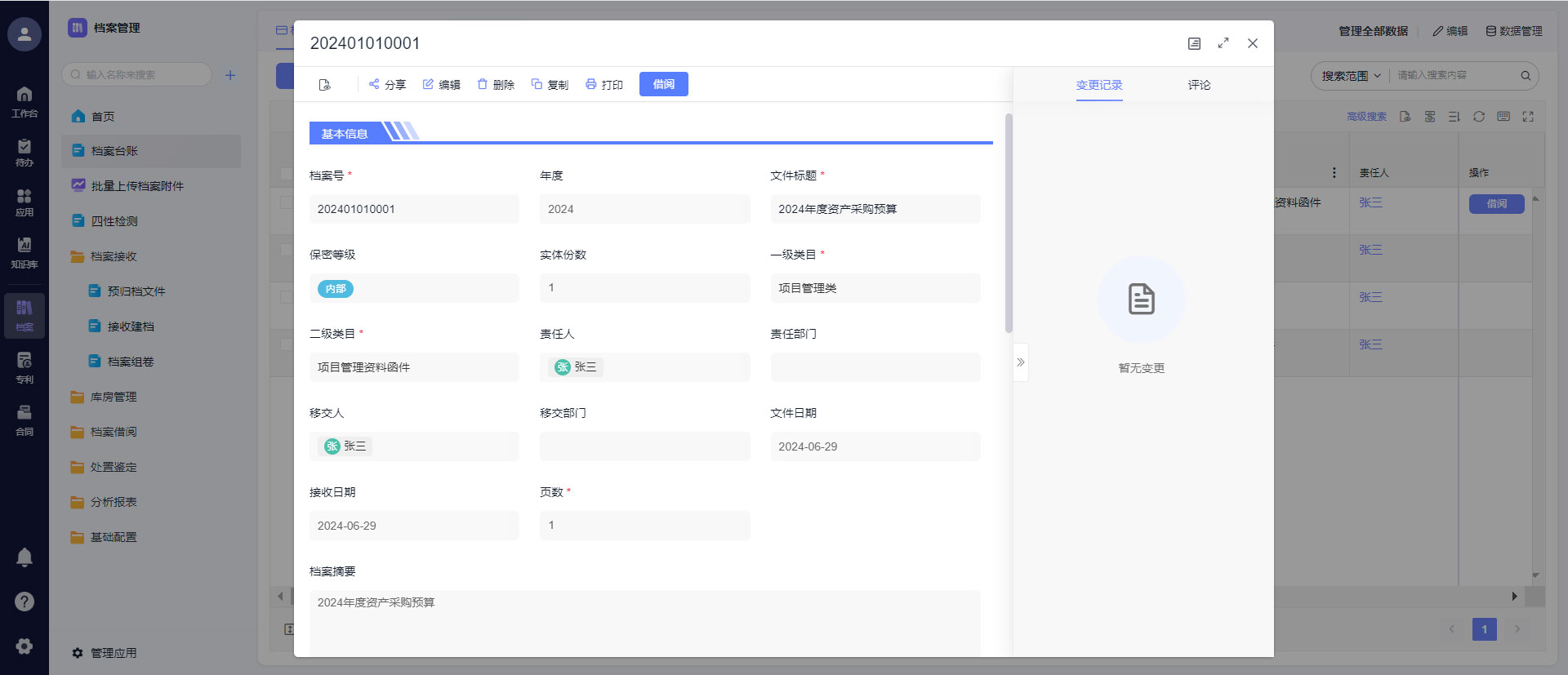Click the delete trash icon
The width and height of the screenshot is (1568, 675).
pos(483,84)
